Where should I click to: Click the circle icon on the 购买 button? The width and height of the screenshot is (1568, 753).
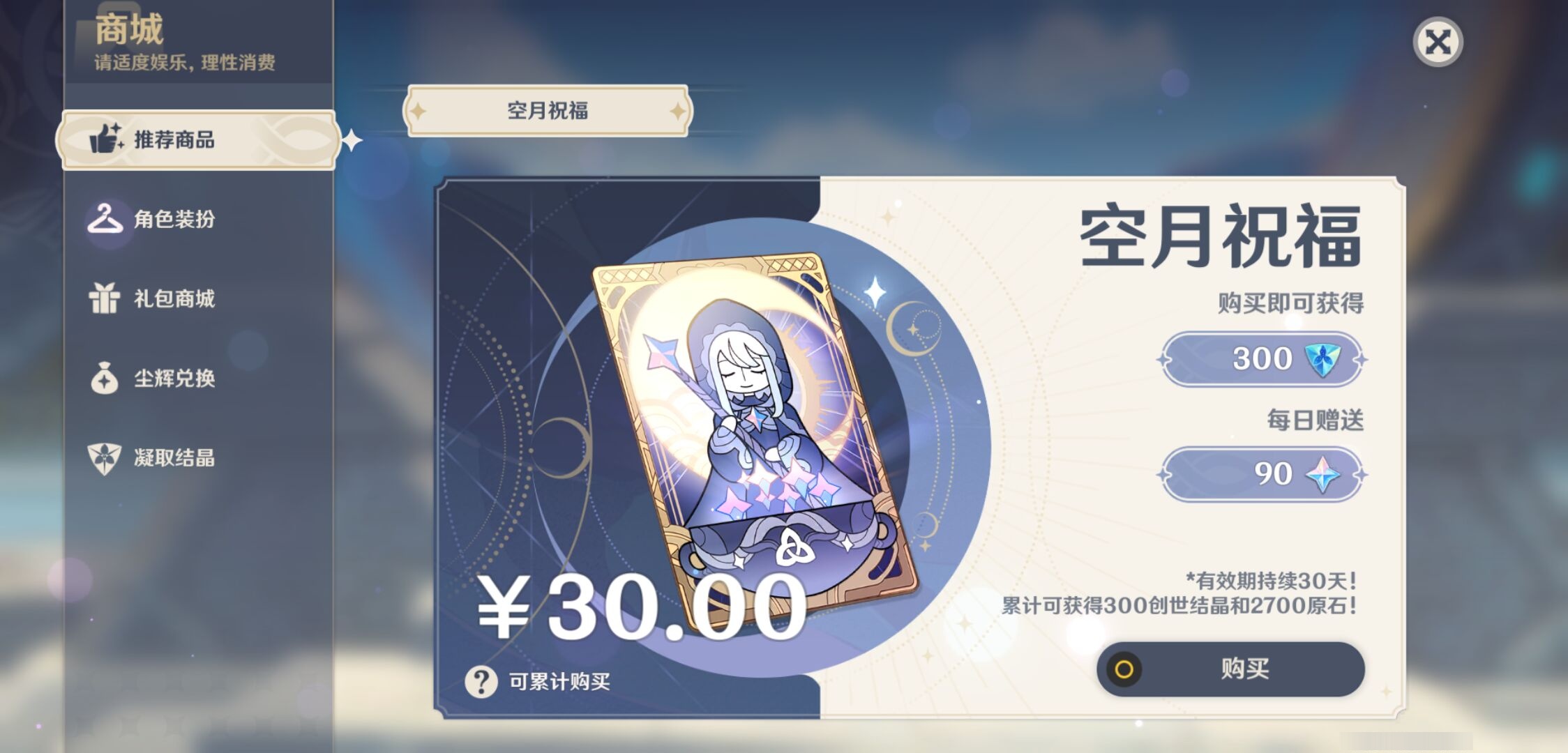coord(1124,669)
